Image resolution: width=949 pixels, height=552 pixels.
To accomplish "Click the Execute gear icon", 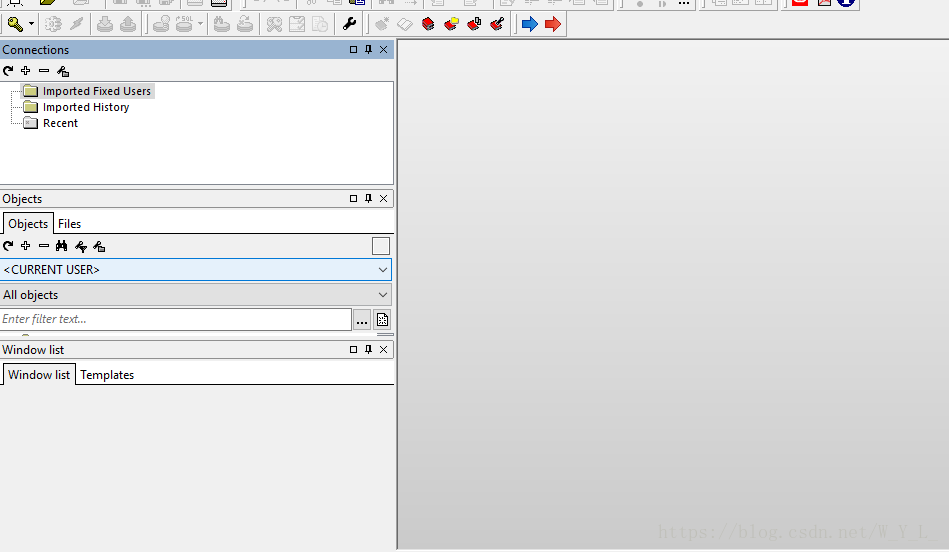I will (x=53, y=24).
